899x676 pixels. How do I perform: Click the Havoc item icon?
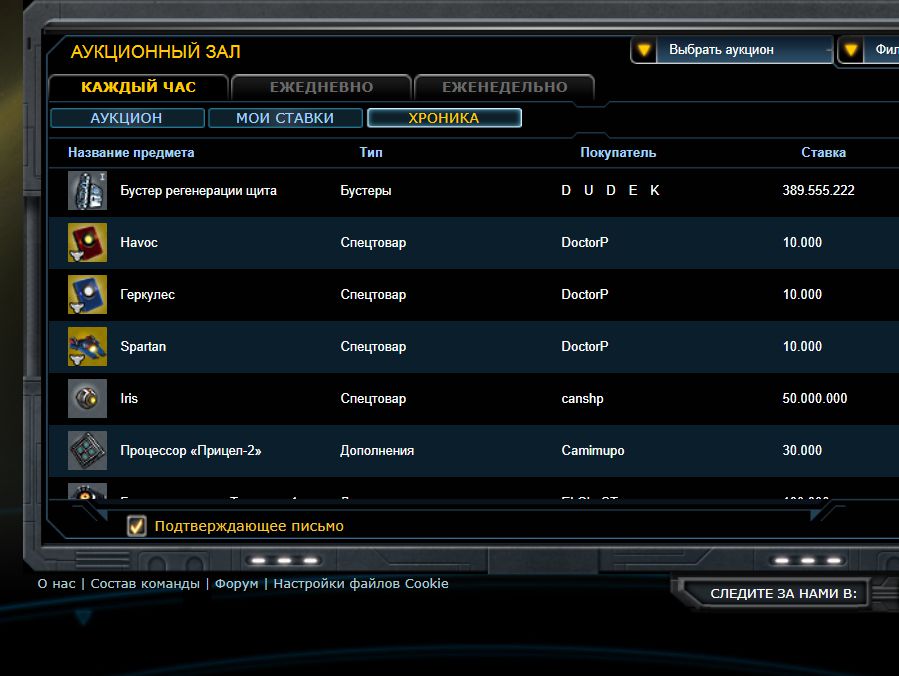tap(87, 243)
